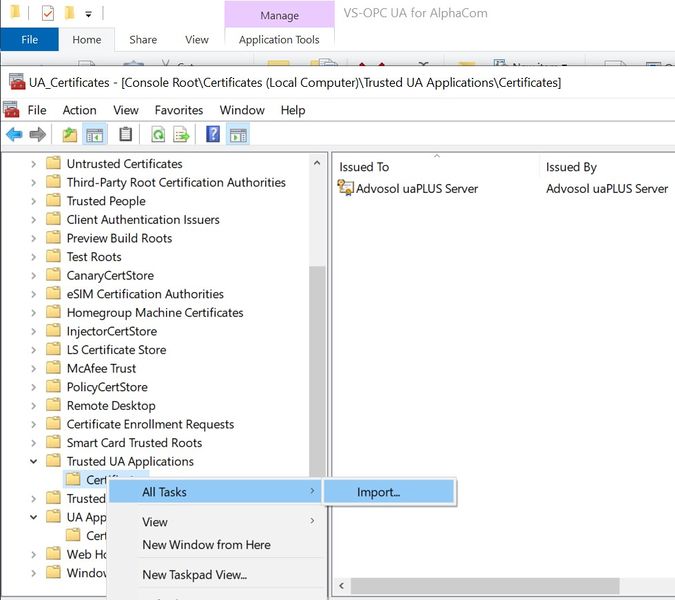Open View submenu in context menu
This screenshot has width=675, height=600.
[x=215, y=522]
